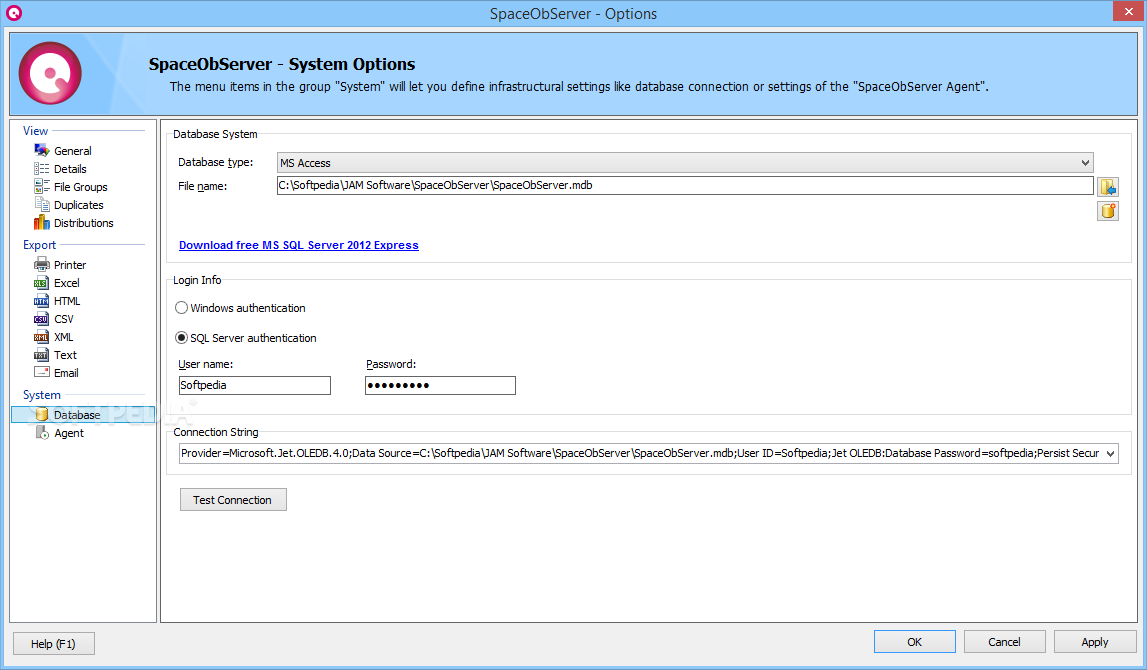
Task: Click the SpaceObServer title bar icon
Action: 13,12
